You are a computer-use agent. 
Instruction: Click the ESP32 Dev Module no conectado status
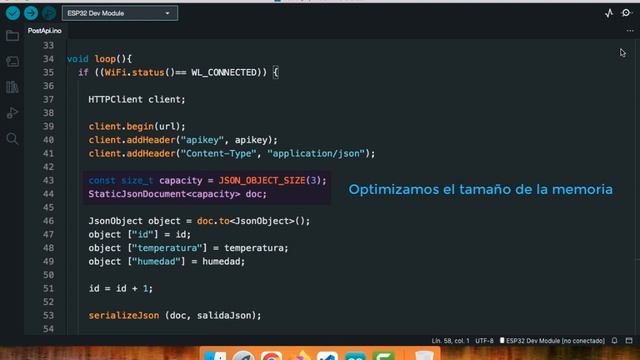pos(552,340)
